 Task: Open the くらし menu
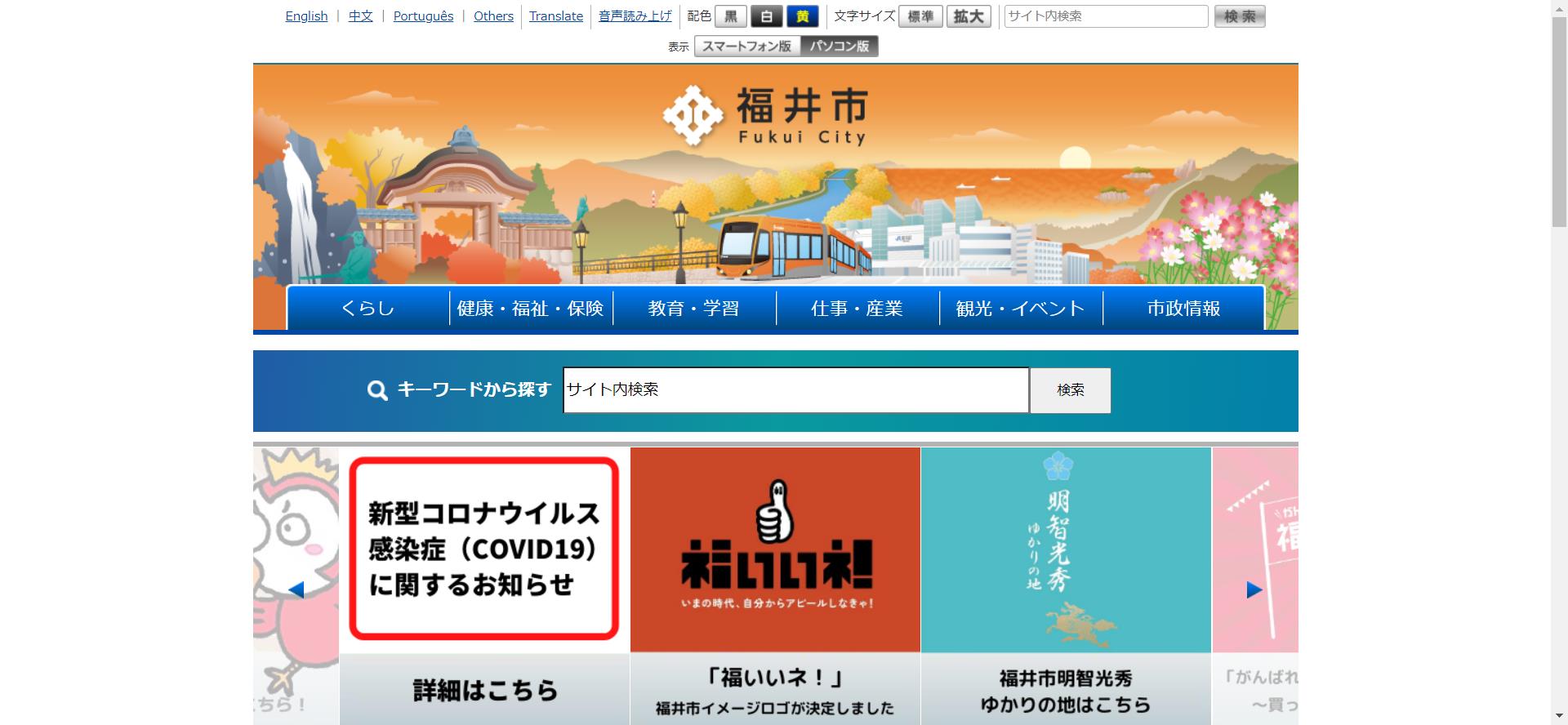click(x=368, y=308)
